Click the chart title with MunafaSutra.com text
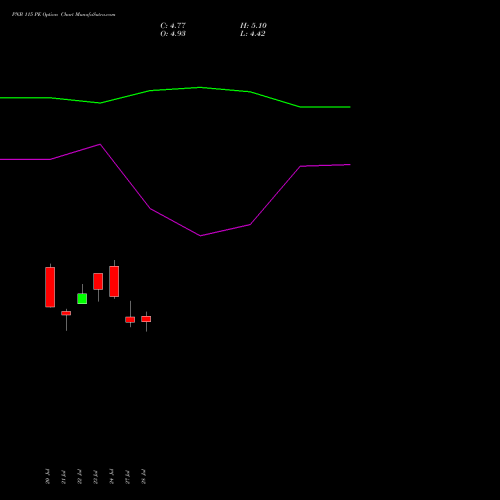Viewport: 500px width, 500px height. click(64, 14)
